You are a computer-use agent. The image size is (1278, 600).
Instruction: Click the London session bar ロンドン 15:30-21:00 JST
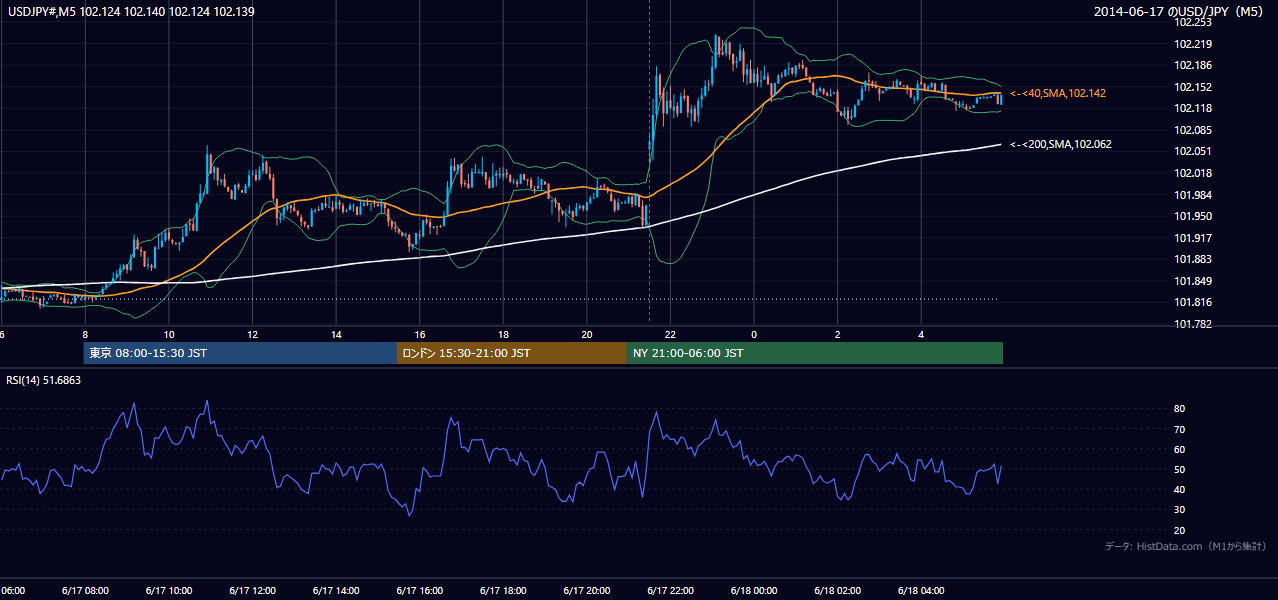click(512, 353)
